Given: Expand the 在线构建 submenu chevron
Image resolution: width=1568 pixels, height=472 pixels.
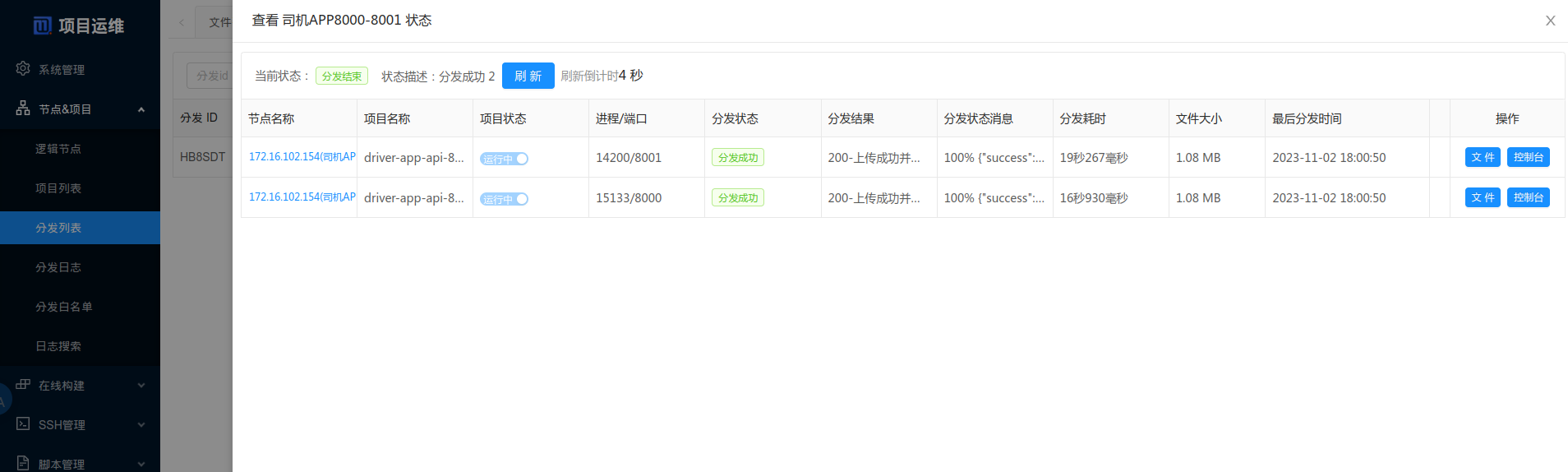Looking at the screenshot, I should click(x=141, y=386).
